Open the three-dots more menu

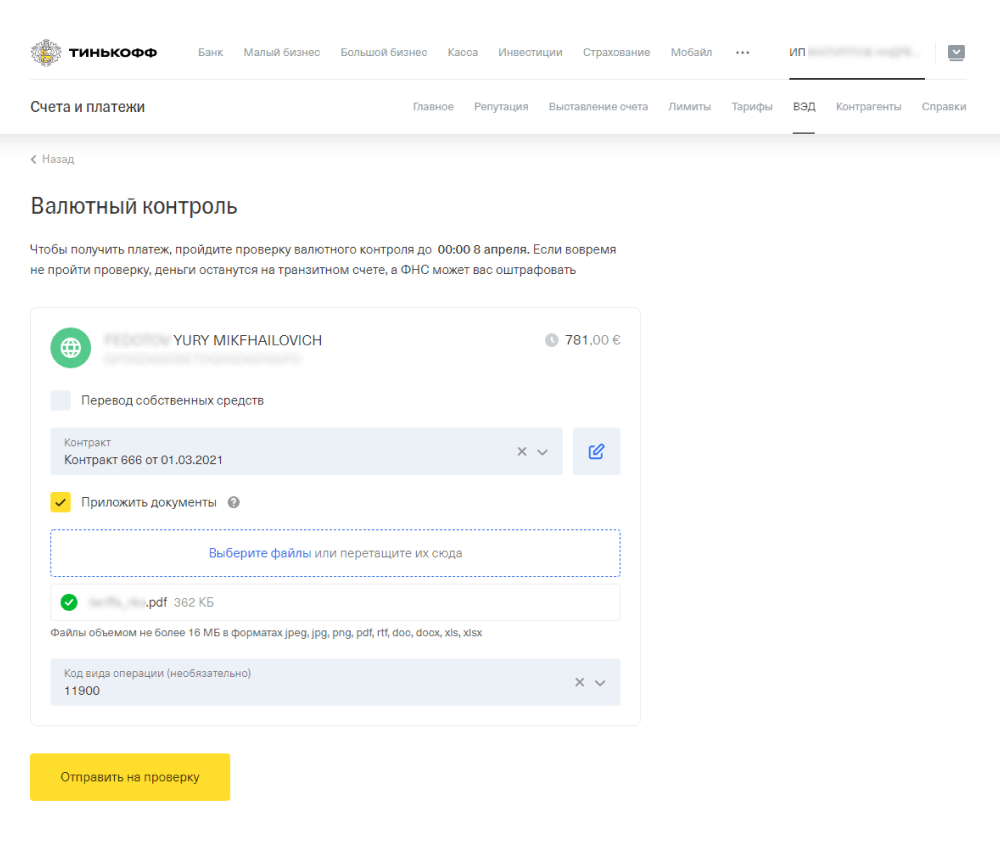742,52
